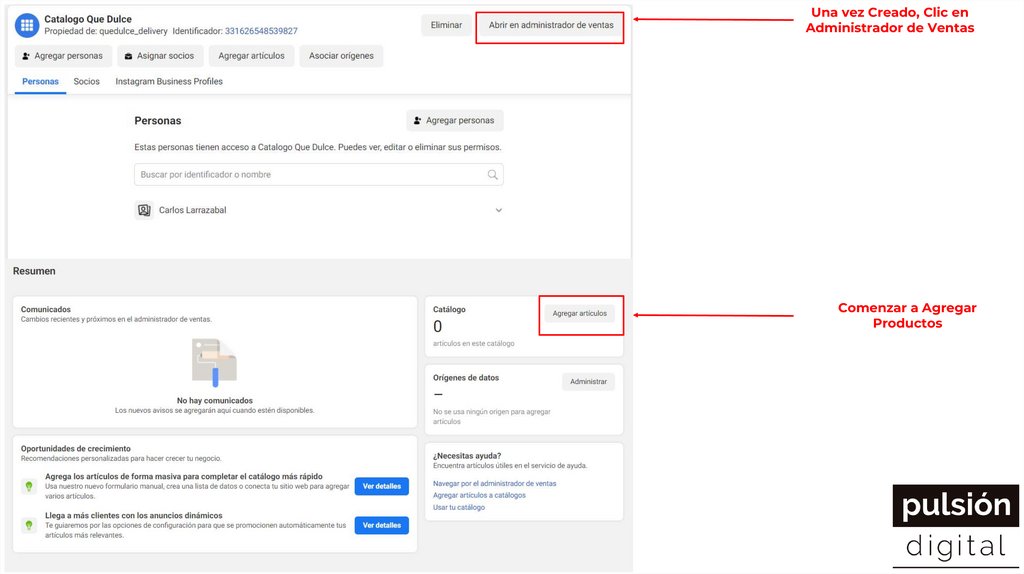Click the catalog grid icon beside Catalogo Que Dulce
Screen dimensions: 1024x574
[x=27, y=25]
